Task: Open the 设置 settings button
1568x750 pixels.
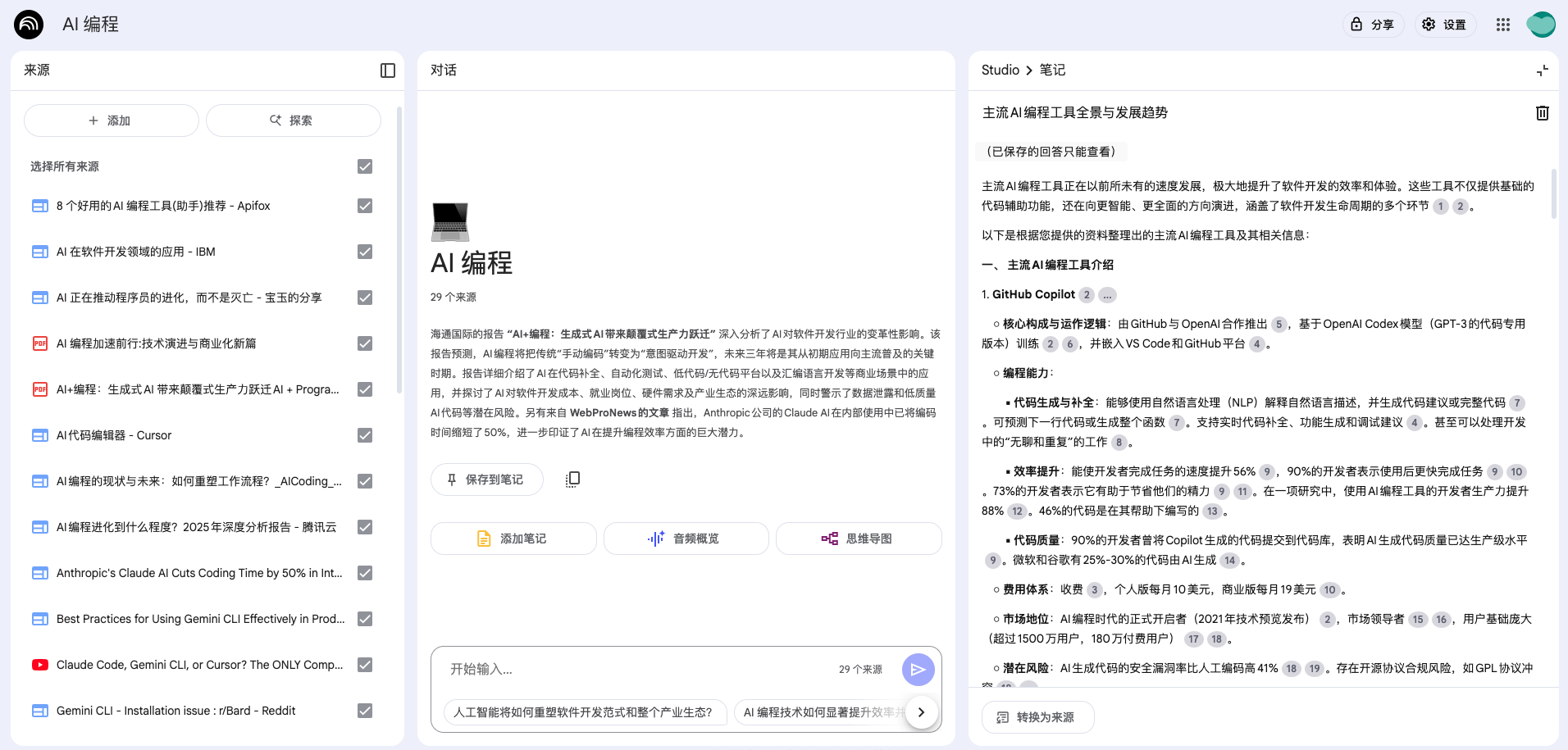Action: pos(1444,25)
